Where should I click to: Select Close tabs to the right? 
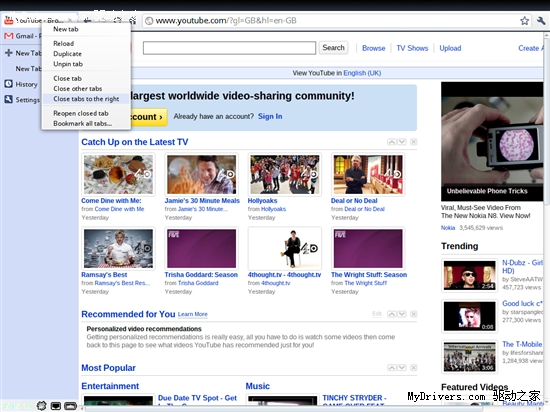click(86, 99)
